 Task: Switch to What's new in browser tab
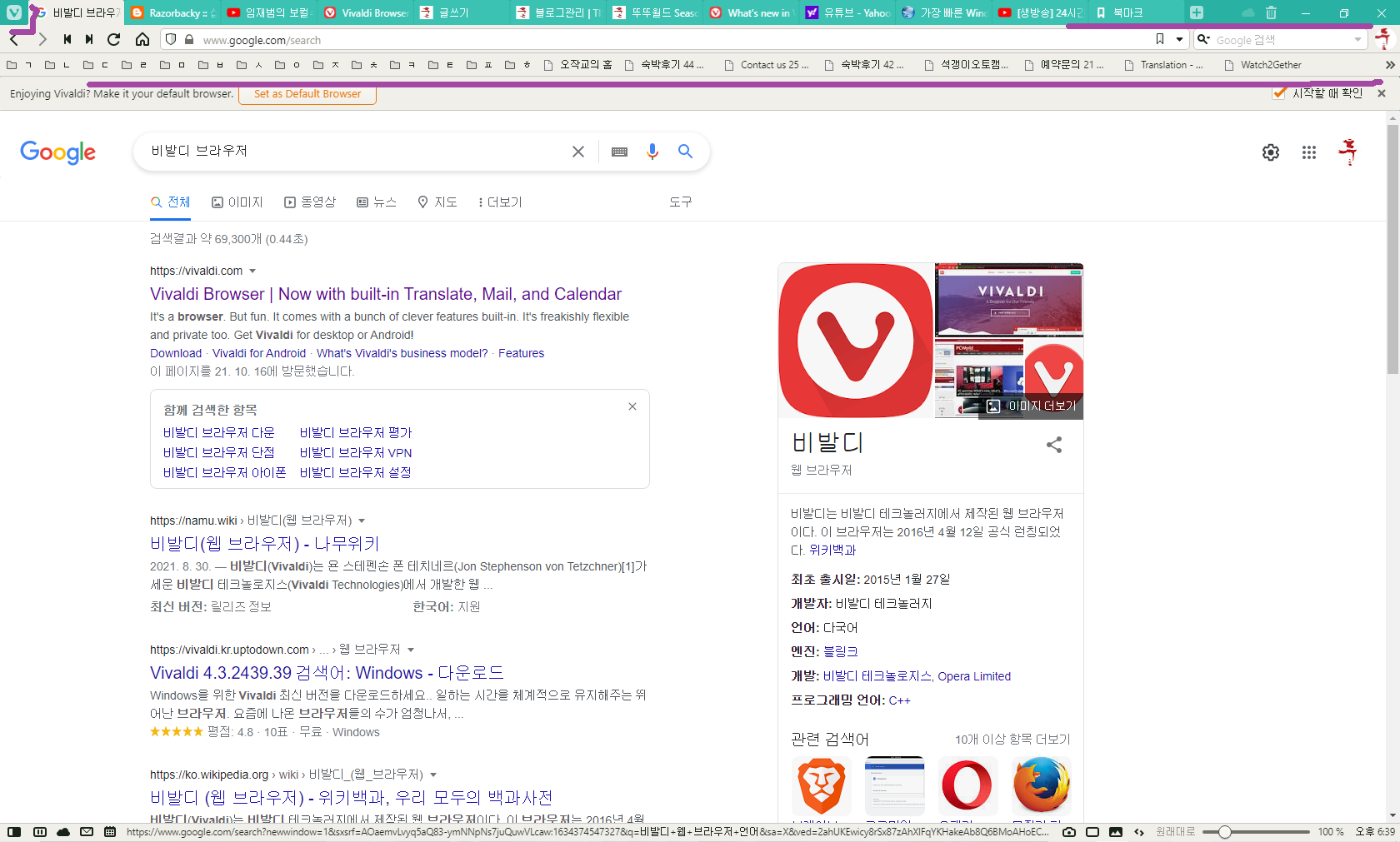pos(750,12)
